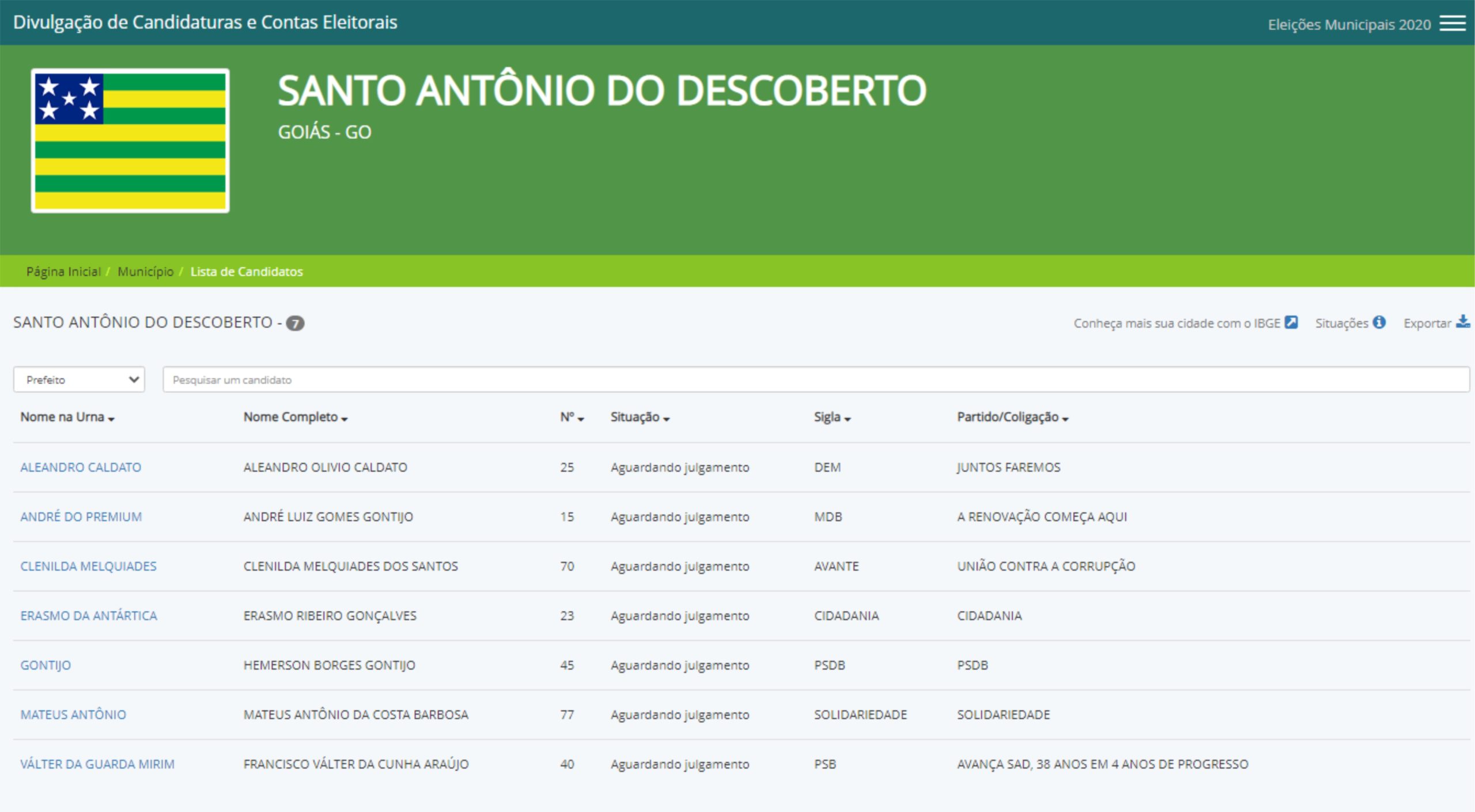Open candidate CLENILDA MELQUIADES
Screen dimensions: 1475x812
pos(88,566)
